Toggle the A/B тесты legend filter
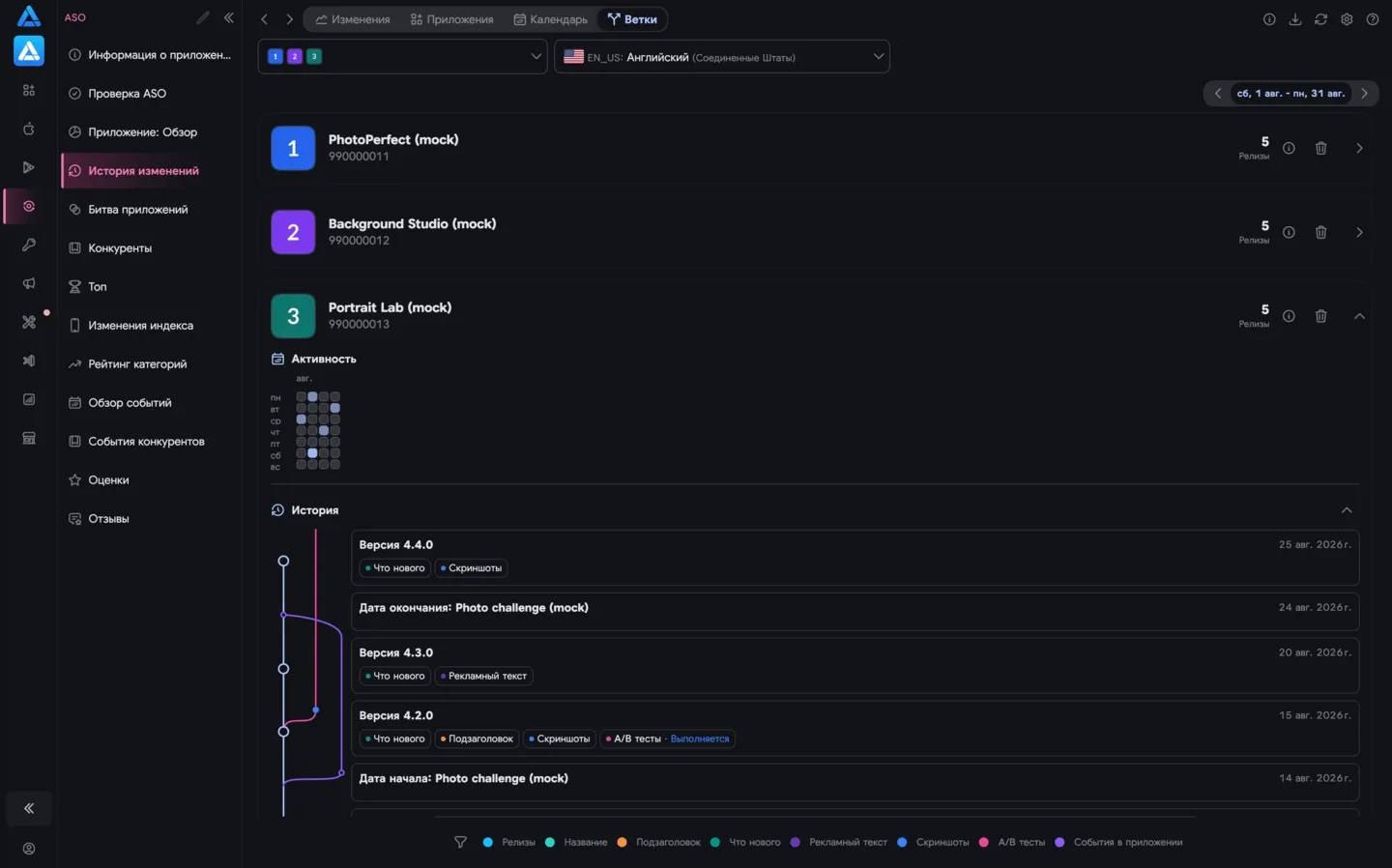The width and height of the screenshot is (1392, 868). 1012,842
